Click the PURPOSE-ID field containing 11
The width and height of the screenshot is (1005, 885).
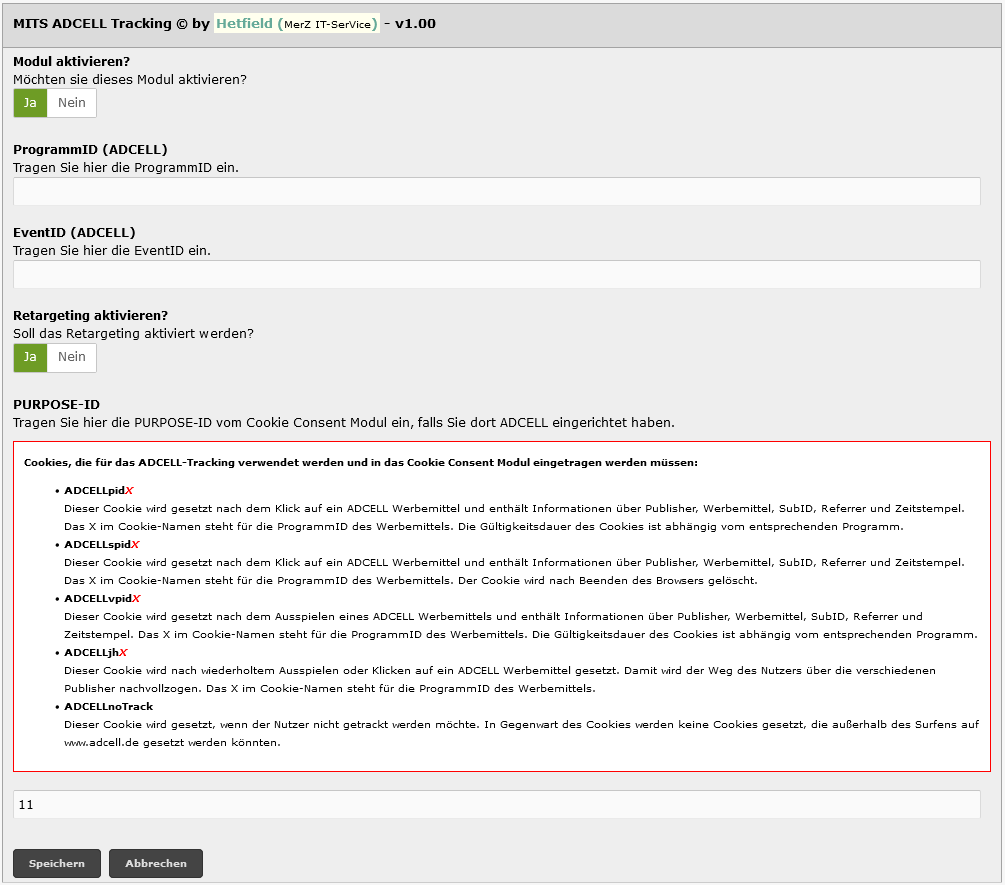pos(497,804)
